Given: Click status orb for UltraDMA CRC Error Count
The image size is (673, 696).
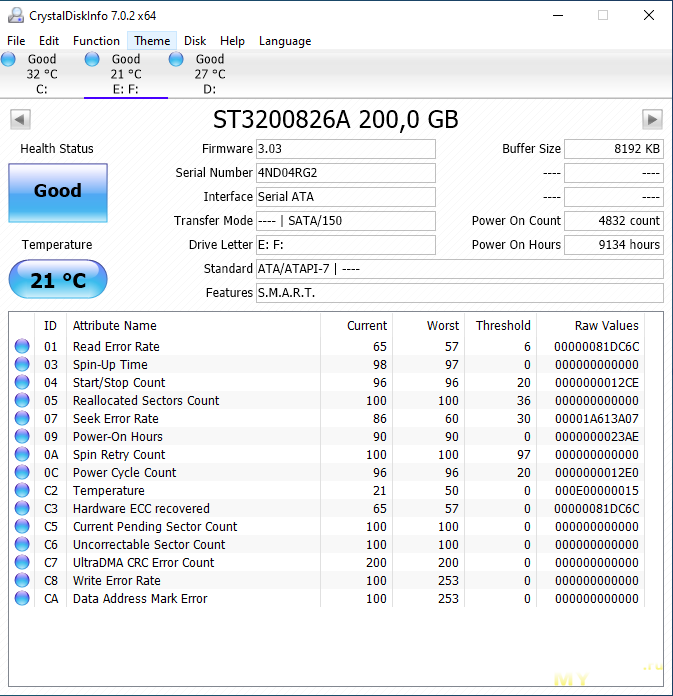Looking at the screenshot, I should (22, 562).
